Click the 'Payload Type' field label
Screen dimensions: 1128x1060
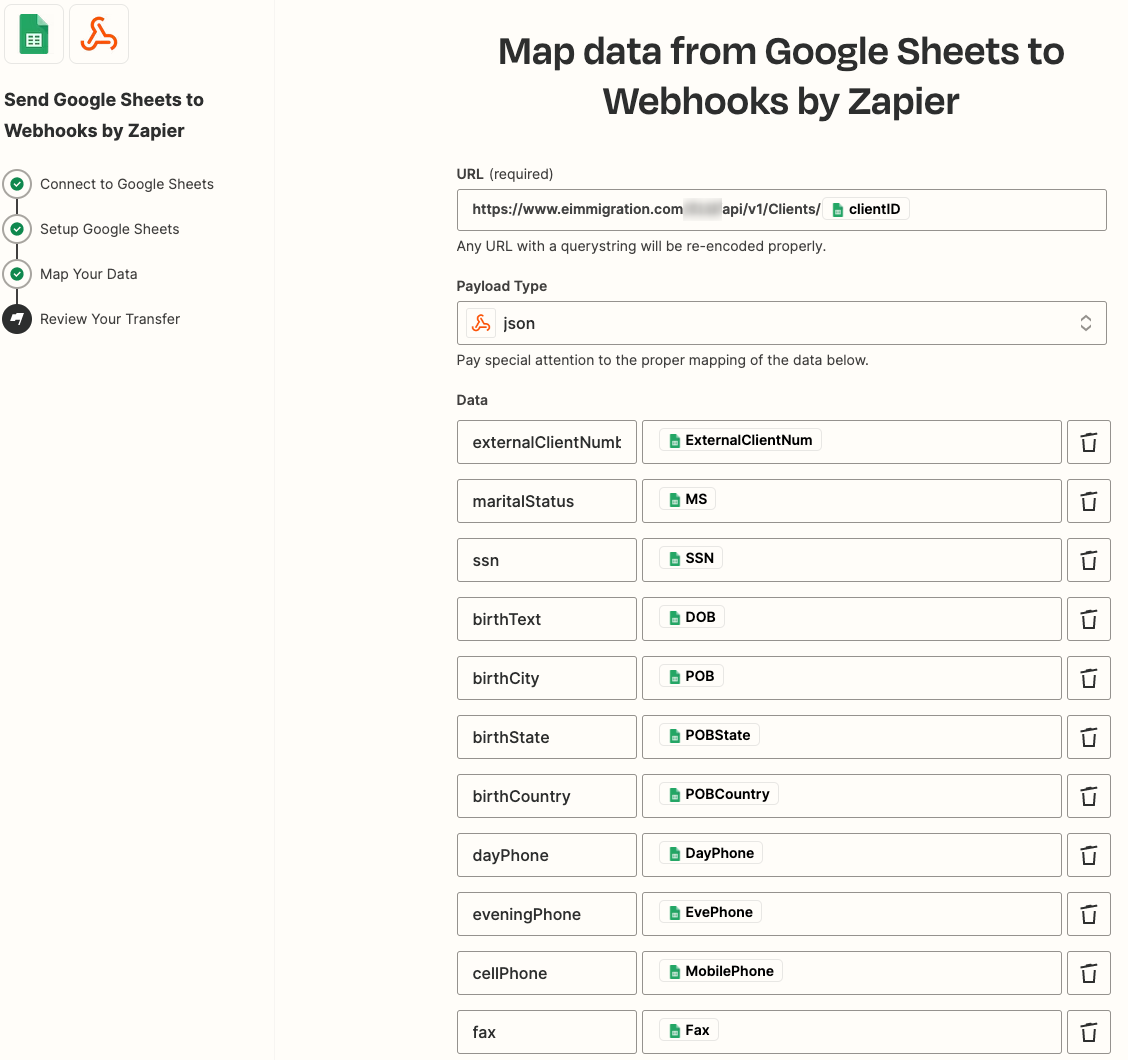tap(501, 286)
